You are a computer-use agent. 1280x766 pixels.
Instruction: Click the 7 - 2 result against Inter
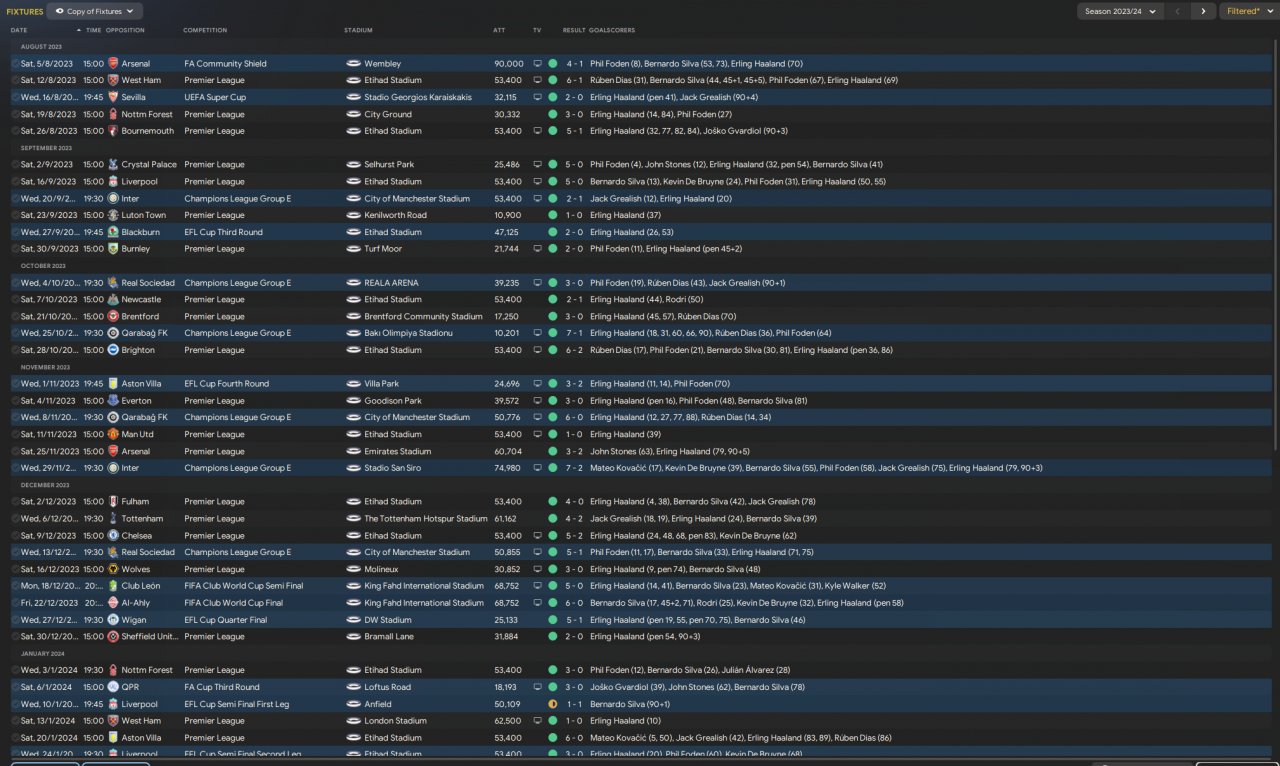(x=574, y=468)
